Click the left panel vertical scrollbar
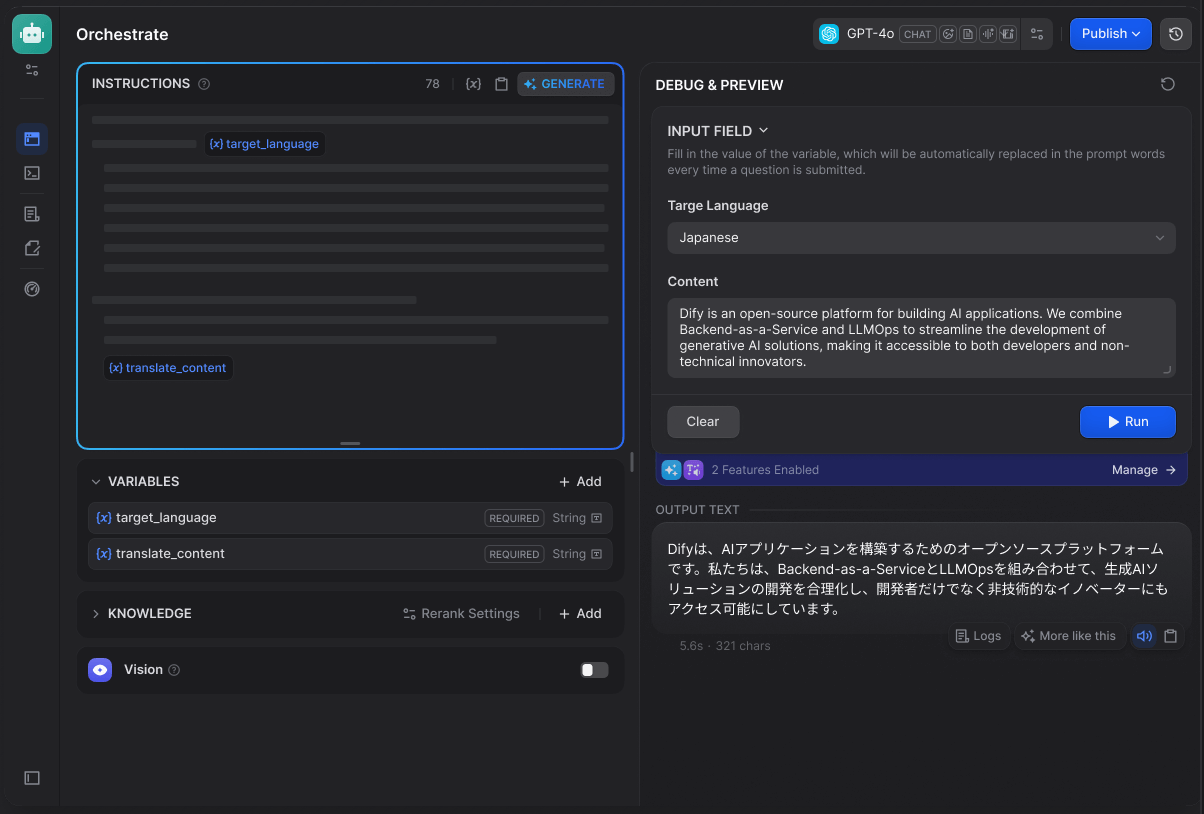 631,462
